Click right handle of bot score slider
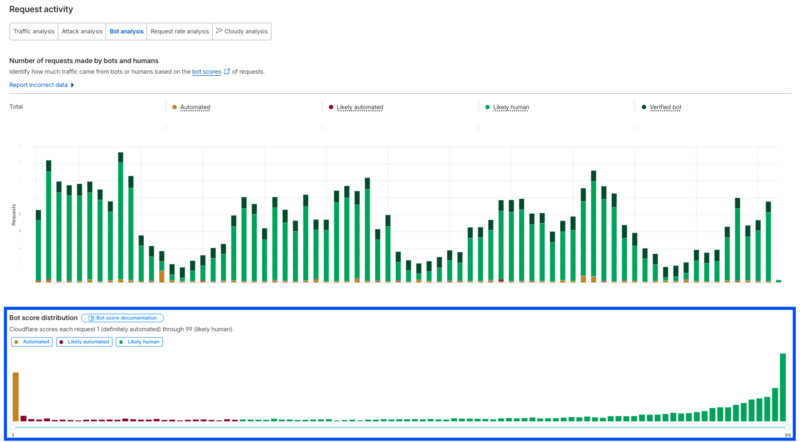 788,427
